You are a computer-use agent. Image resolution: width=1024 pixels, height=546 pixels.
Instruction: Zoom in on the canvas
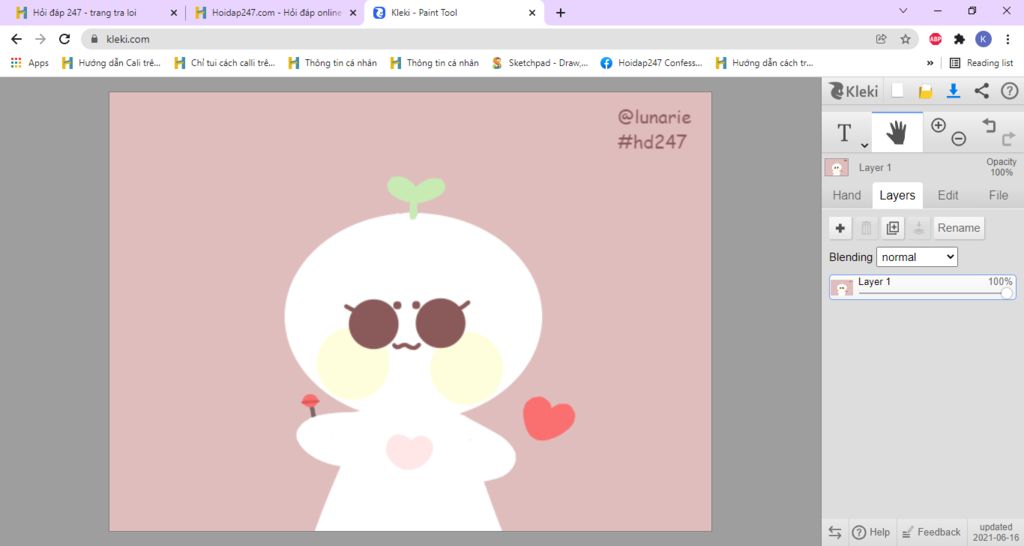point(938,125)
